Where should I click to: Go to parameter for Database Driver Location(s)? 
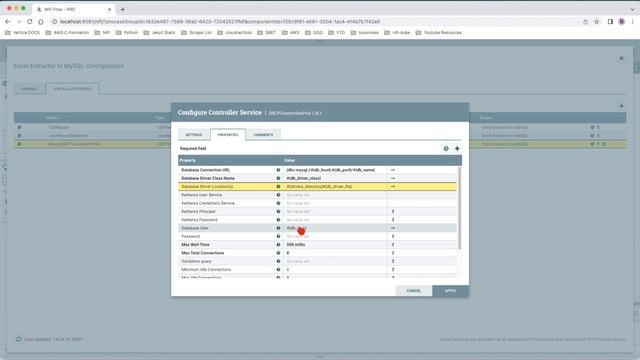coord(393,187)
